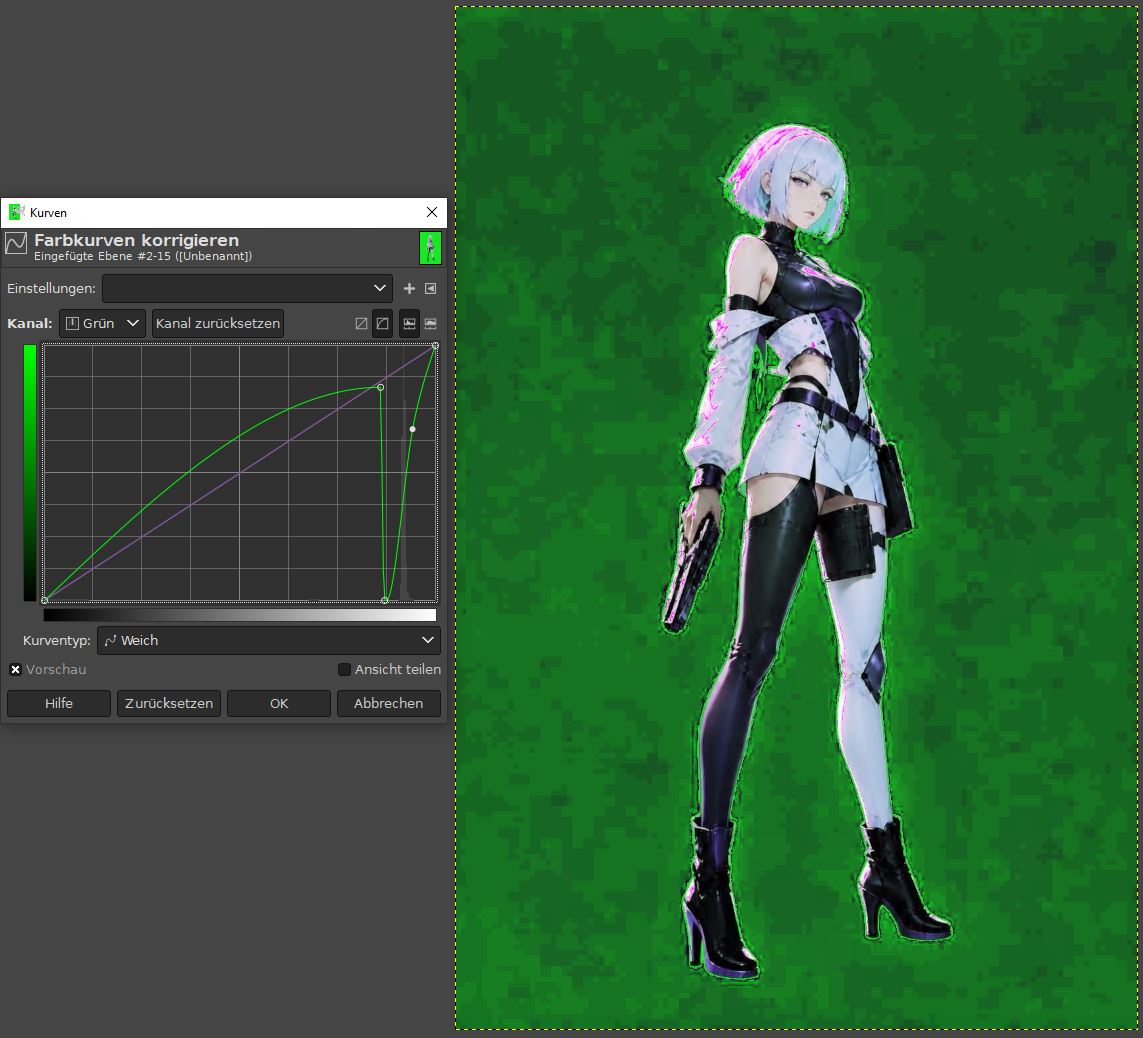Click Zurücksetzen to reset all curves
1143x1038 pixels.
pyautogui.click(x=169, y=703)
